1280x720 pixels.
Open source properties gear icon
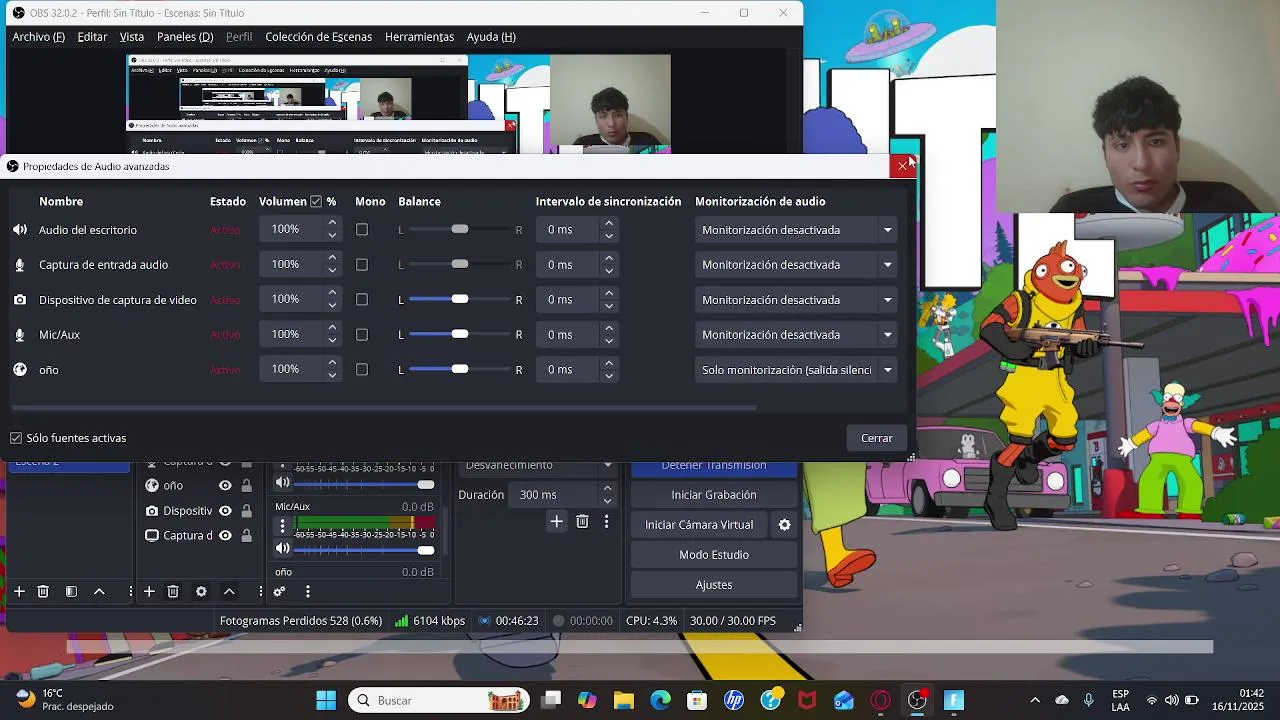coord(201,592)
